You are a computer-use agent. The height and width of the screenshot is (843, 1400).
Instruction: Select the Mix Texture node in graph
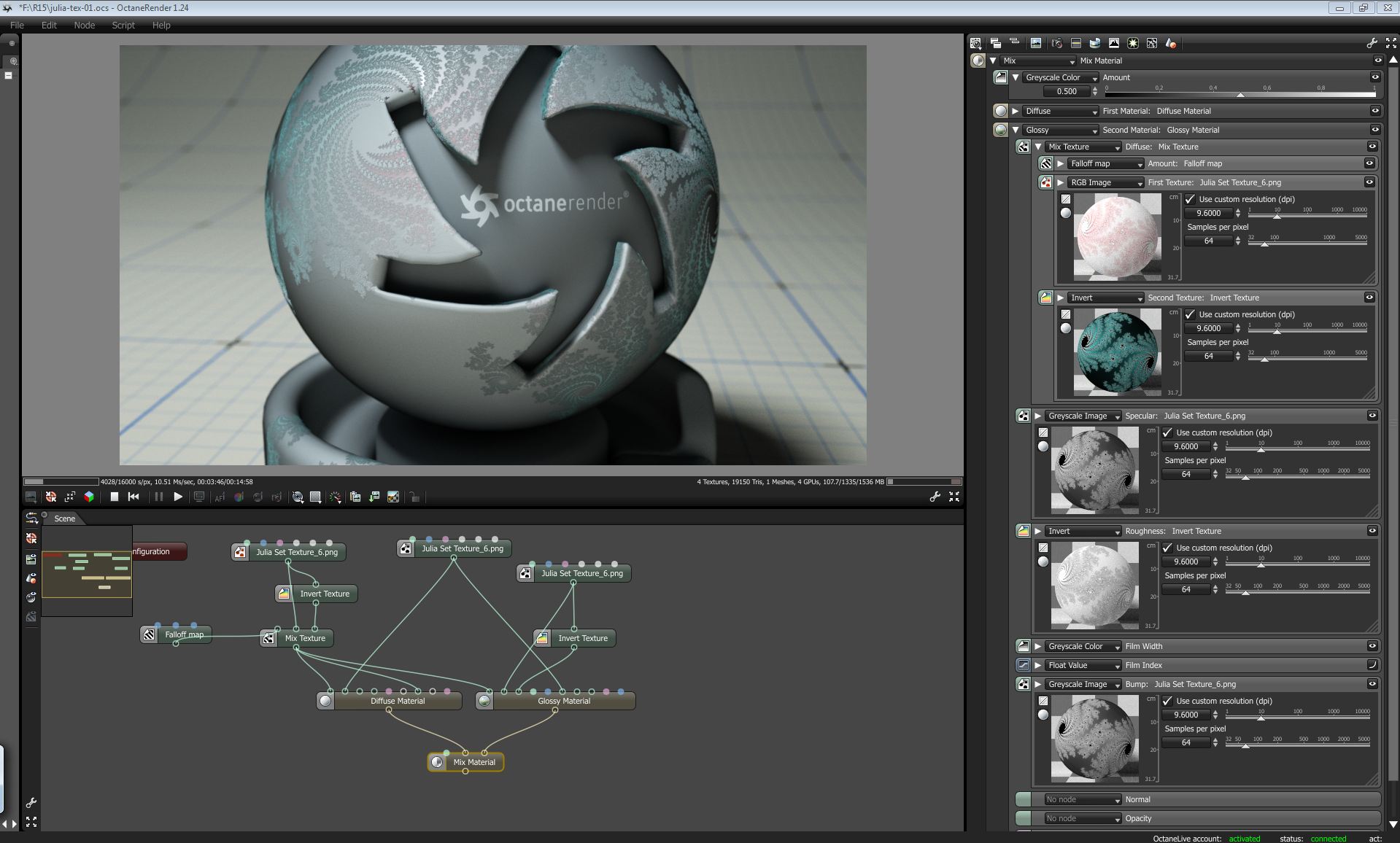click(297, 638)
